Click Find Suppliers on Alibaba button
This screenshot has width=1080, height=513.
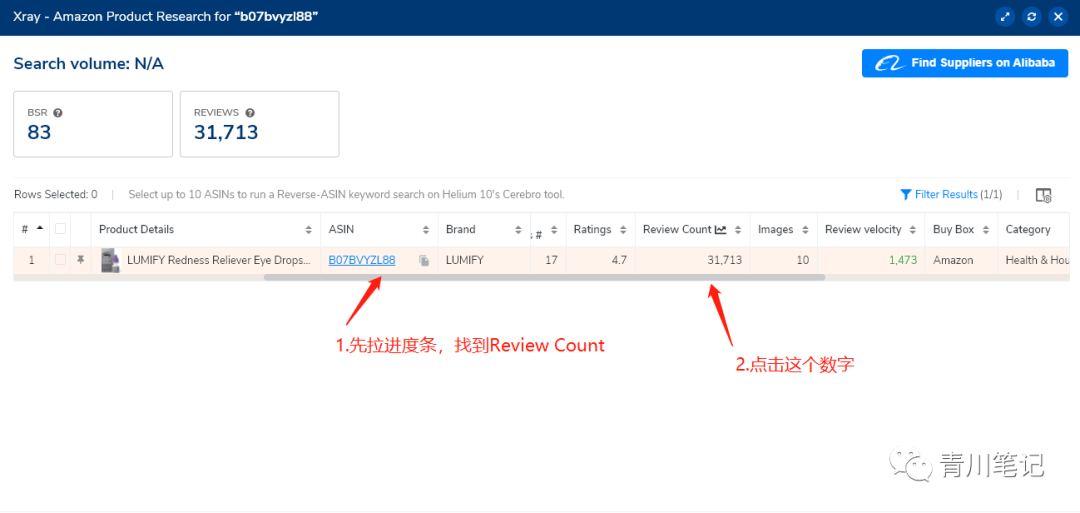point(964,63)
